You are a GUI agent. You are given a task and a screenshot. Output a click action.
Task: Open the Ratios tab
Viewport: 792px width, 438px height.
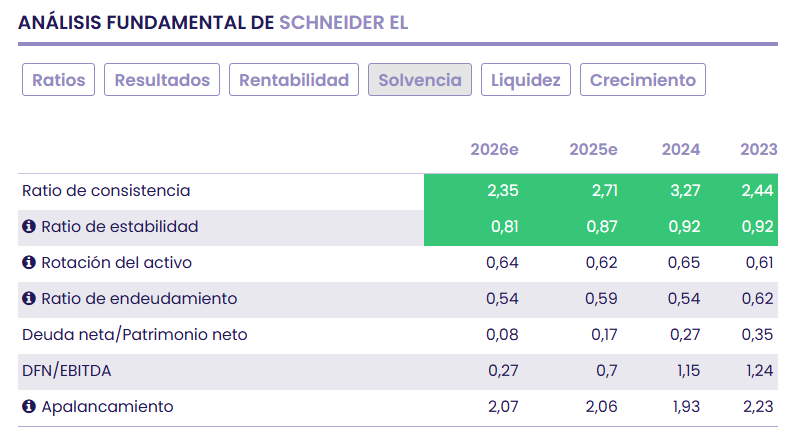pos(59,80)
